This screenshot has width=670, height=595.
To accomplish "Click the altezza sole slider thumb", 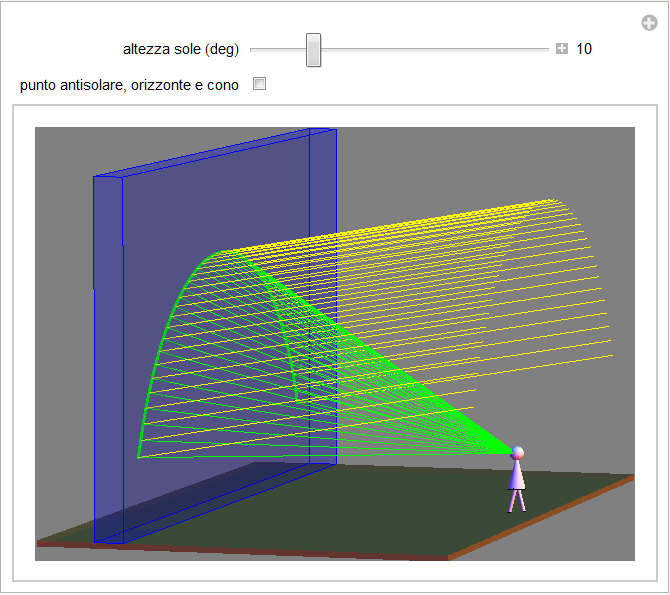I will (313, 50).
